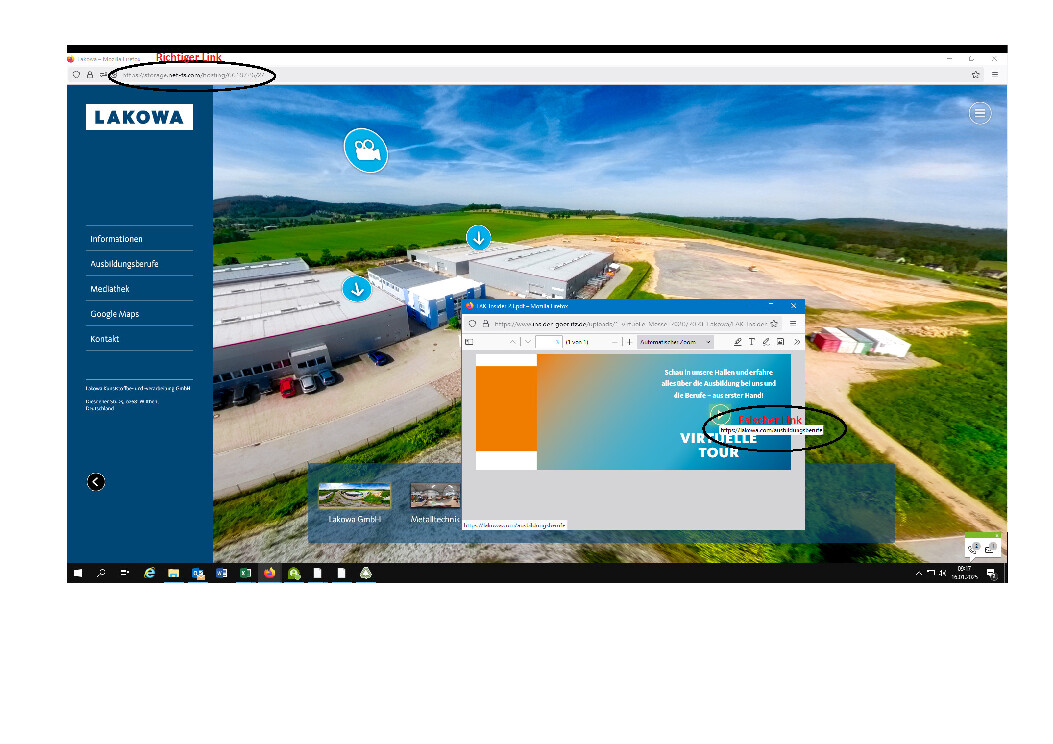This screenshot has height=744, width=1053.
Task: Click the shield icon in the main Firefox address bar
Action: (77, 75)
